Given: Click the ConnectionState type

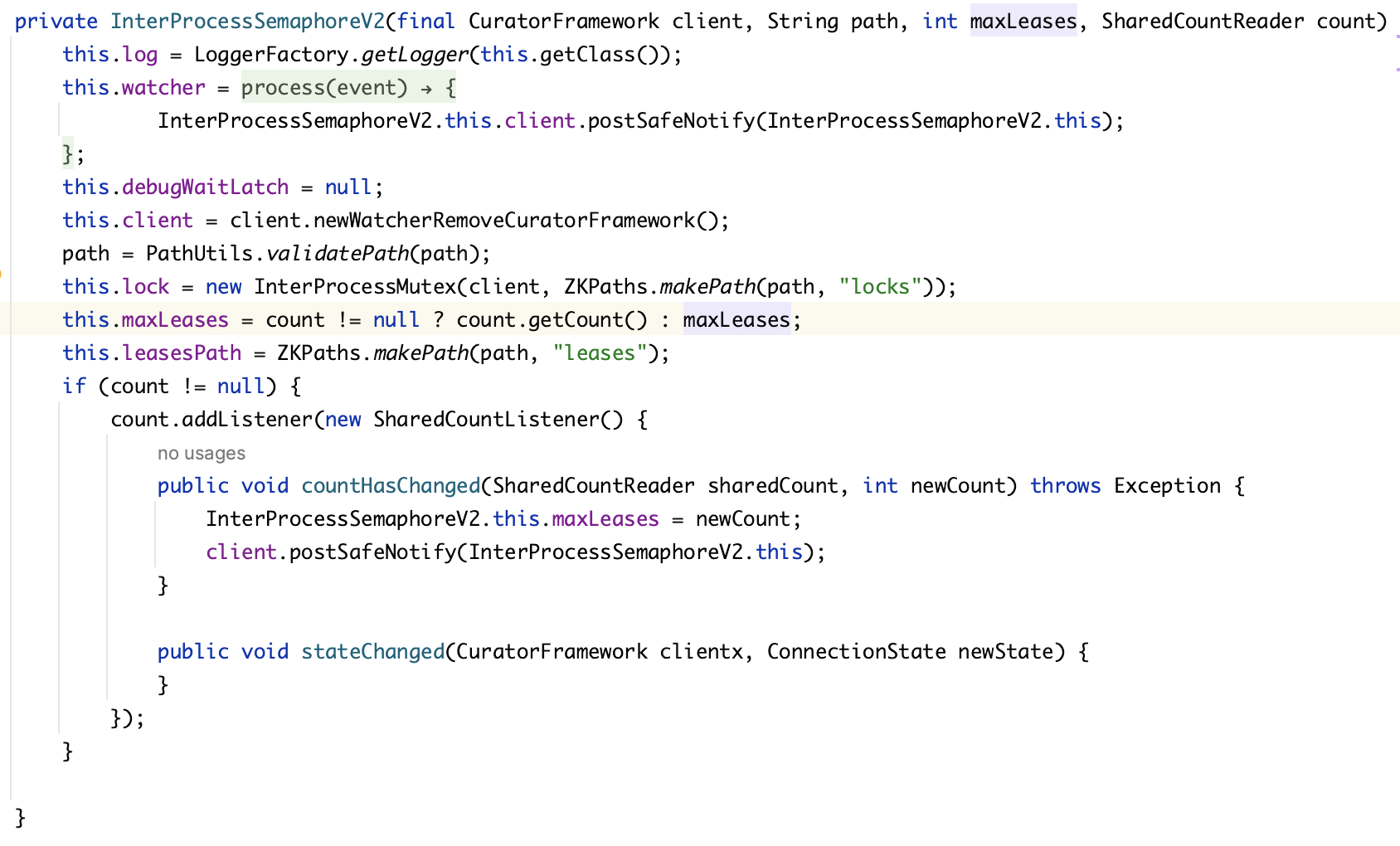Looking at the screenshot, I should (857, 651).
